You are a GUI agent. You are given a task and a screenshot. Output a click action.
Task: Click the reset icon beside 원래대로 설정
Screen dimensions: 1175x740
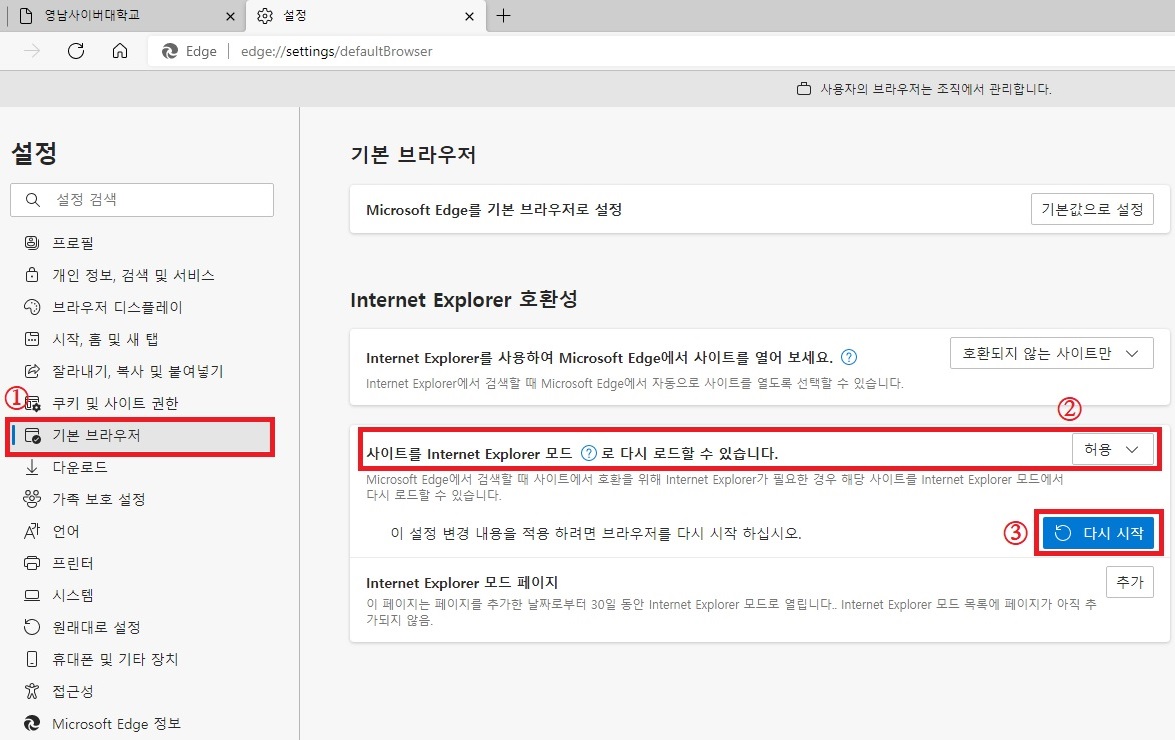31,627
